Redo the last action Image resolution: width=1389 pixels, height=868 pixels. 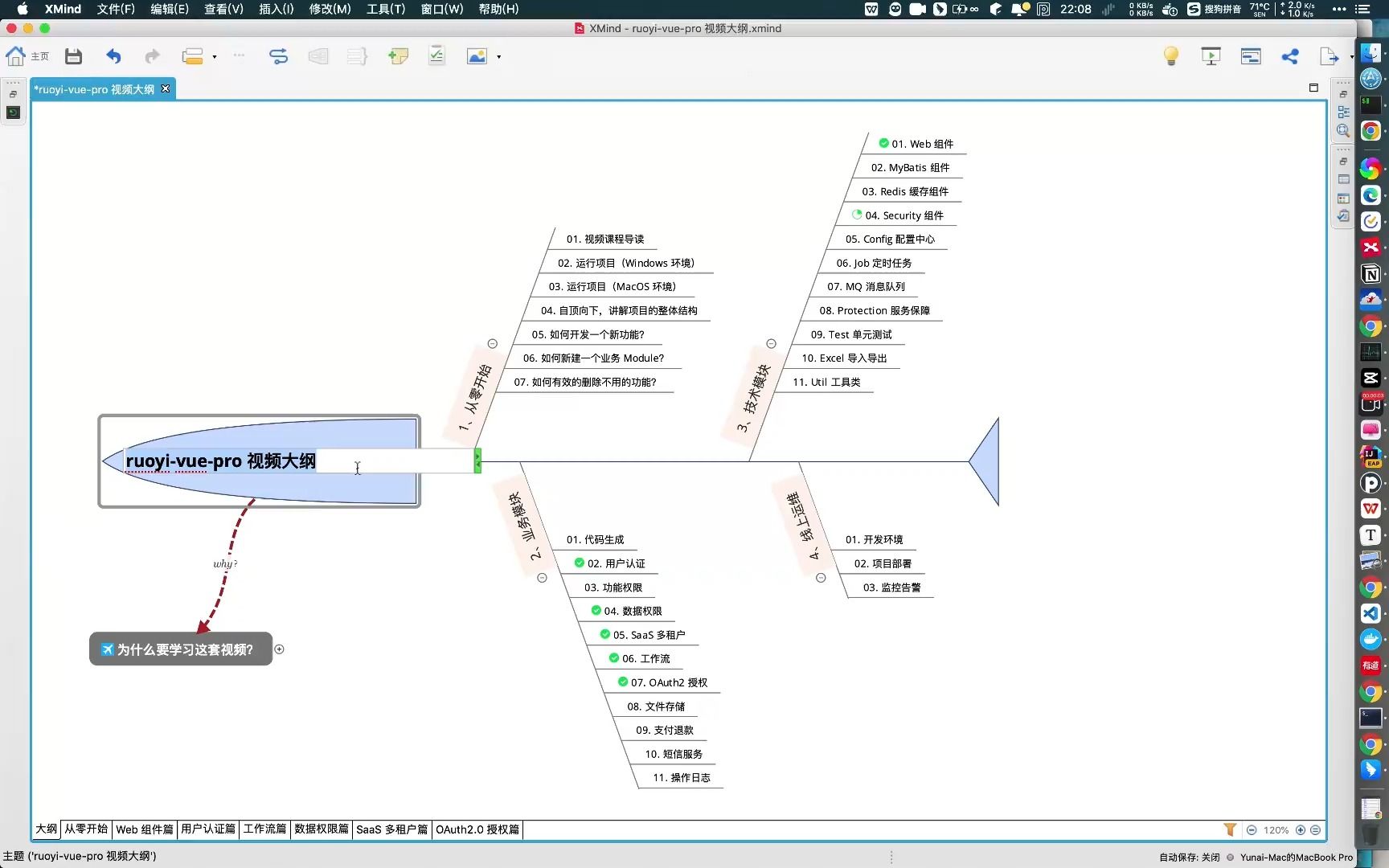tap(152, 56)
